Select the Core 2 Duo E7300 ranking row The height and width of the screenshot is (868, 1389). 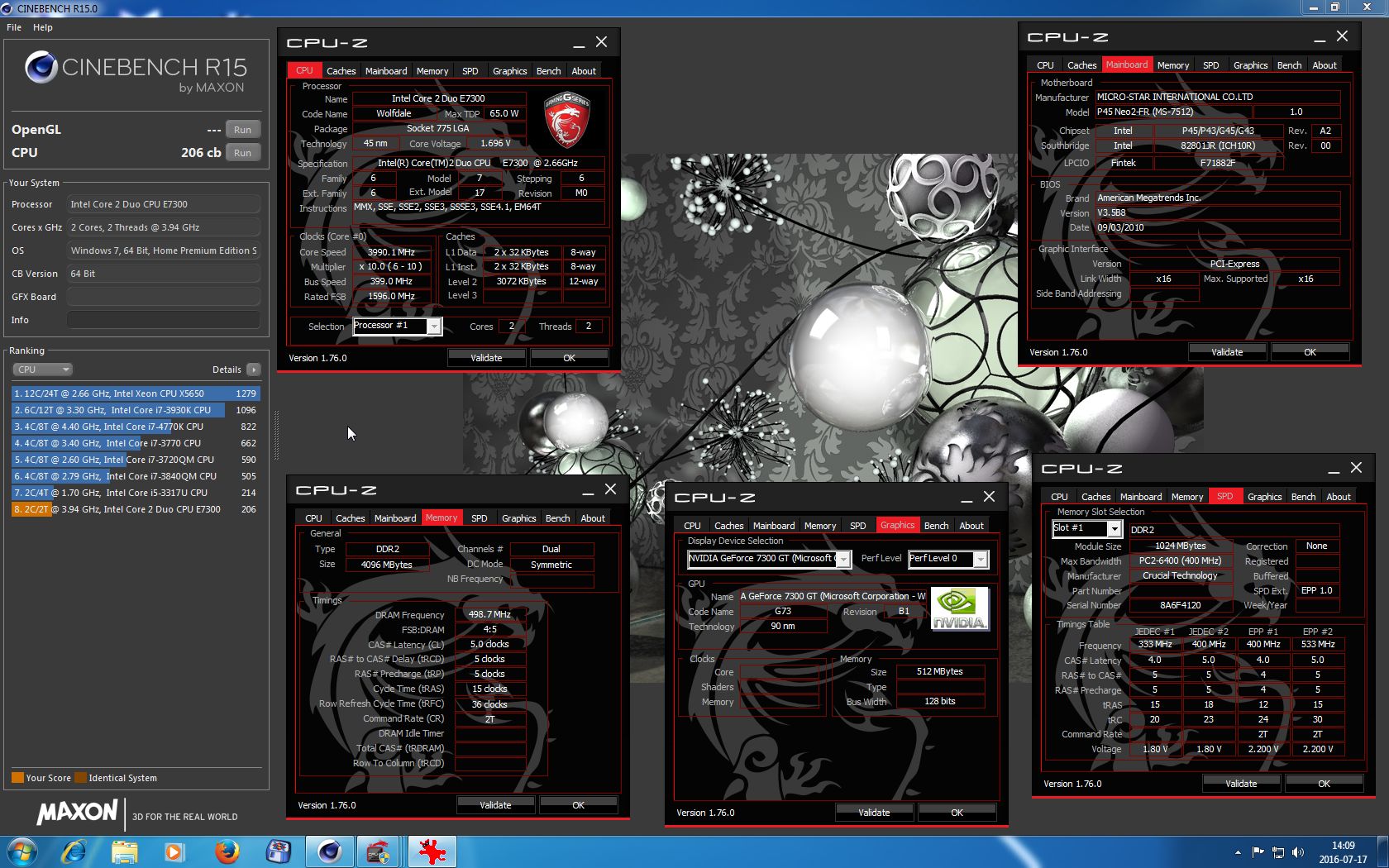(x=136, y=509)
